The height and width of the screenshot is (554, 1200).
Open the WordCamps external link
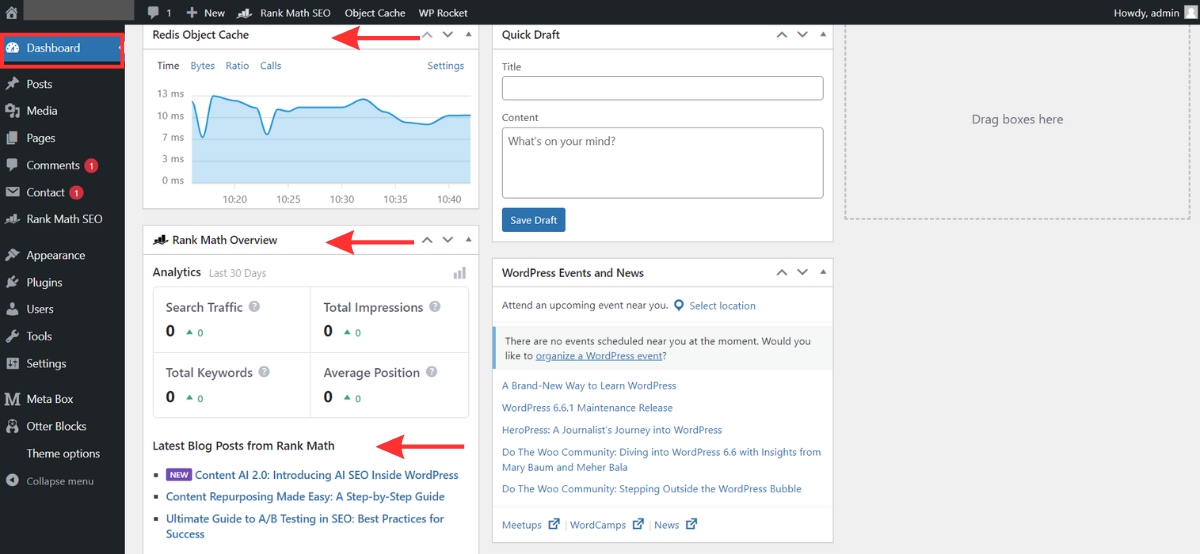point(608,524)
